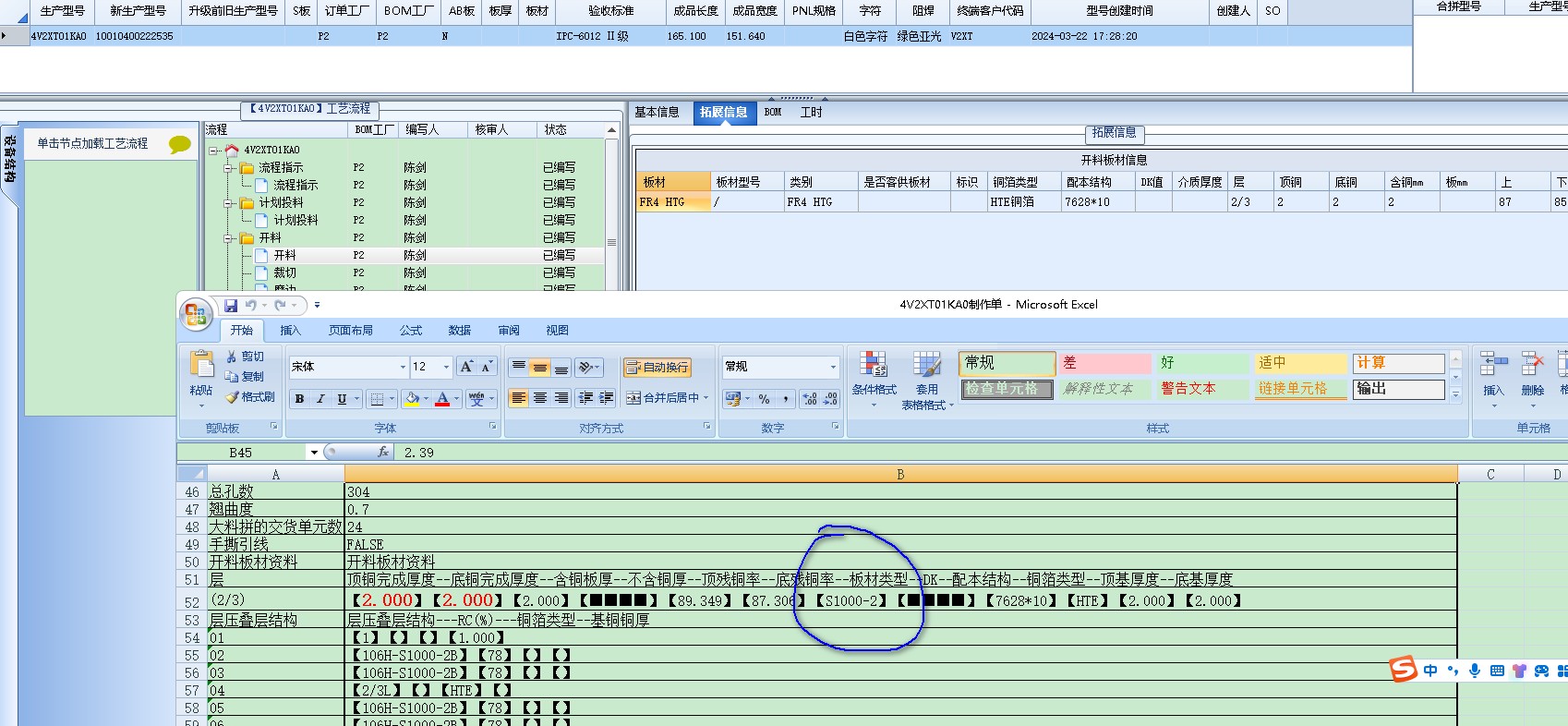The width and height of the screenshot is (1568, 726).
Task: Open the BOM tab in the panel
Action: pyautogui.click(x=773, y=113)
